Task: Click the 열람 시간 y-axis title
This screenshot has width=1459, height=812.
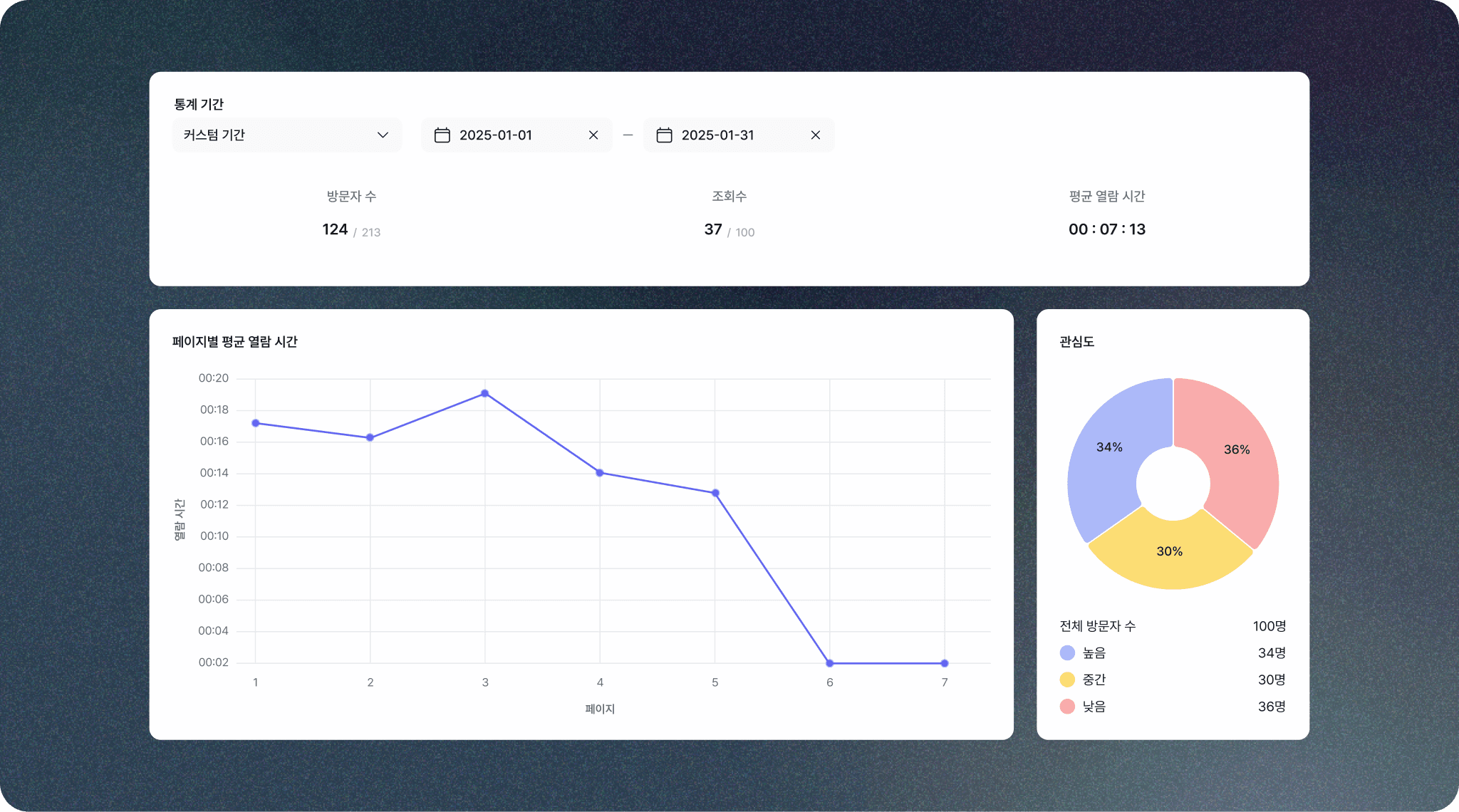Action: [180, 519]
